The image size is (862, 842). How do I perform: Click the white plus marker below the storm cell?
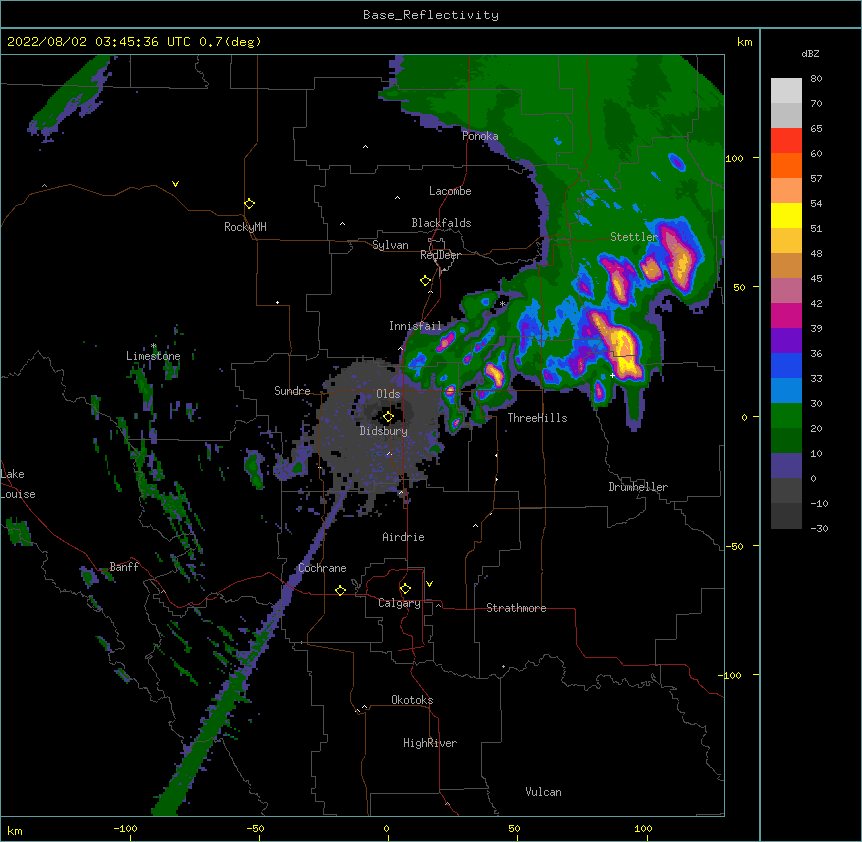coord(612,375)
